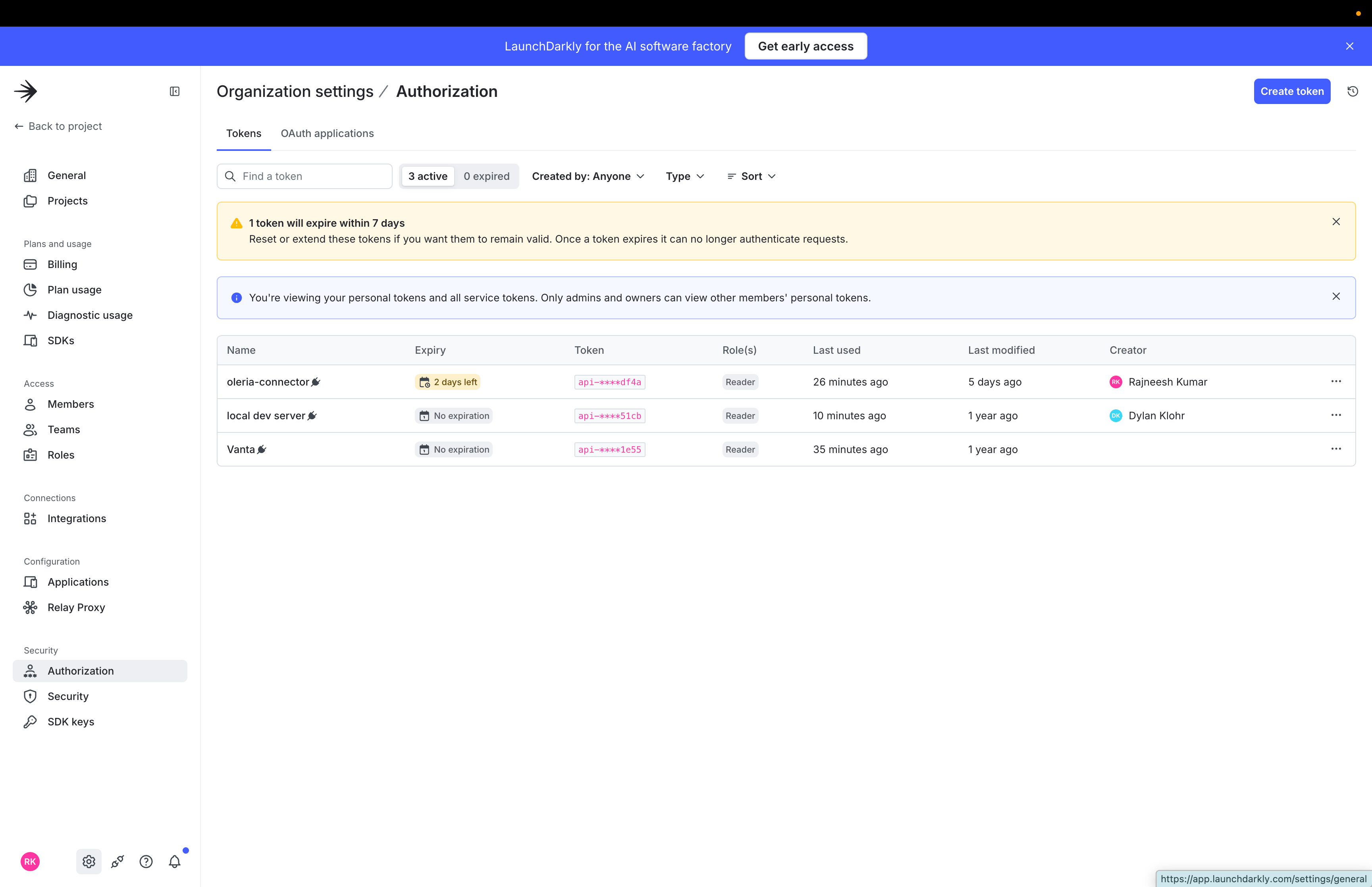Open Diagnostic usage page
The width and height of the screenshot is (1372, 887).
pyautogui.click(x=100, y=315)
